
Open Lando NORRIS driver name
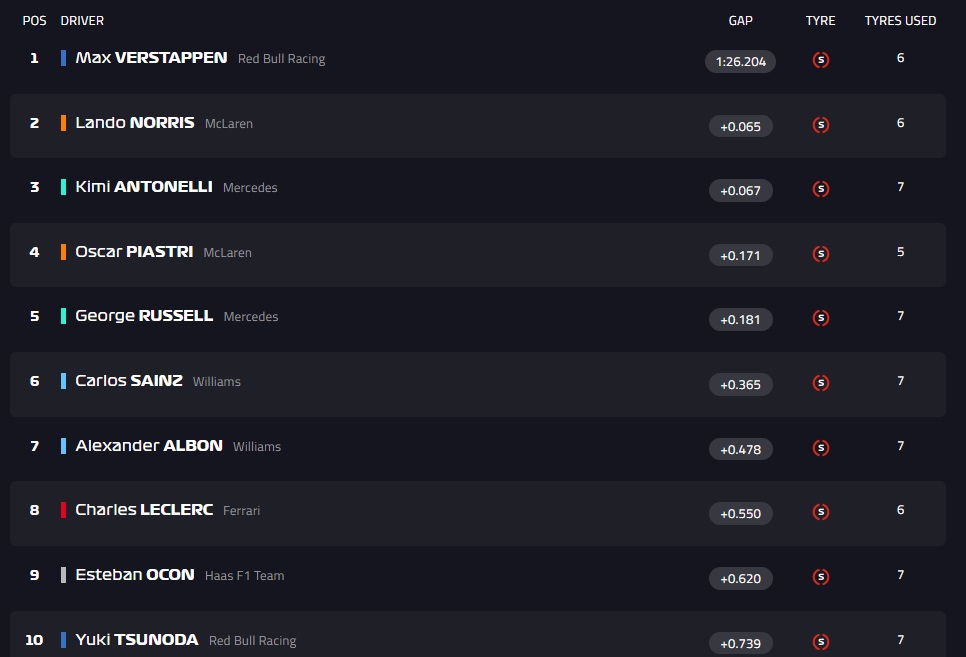click(x=135, y=123)
